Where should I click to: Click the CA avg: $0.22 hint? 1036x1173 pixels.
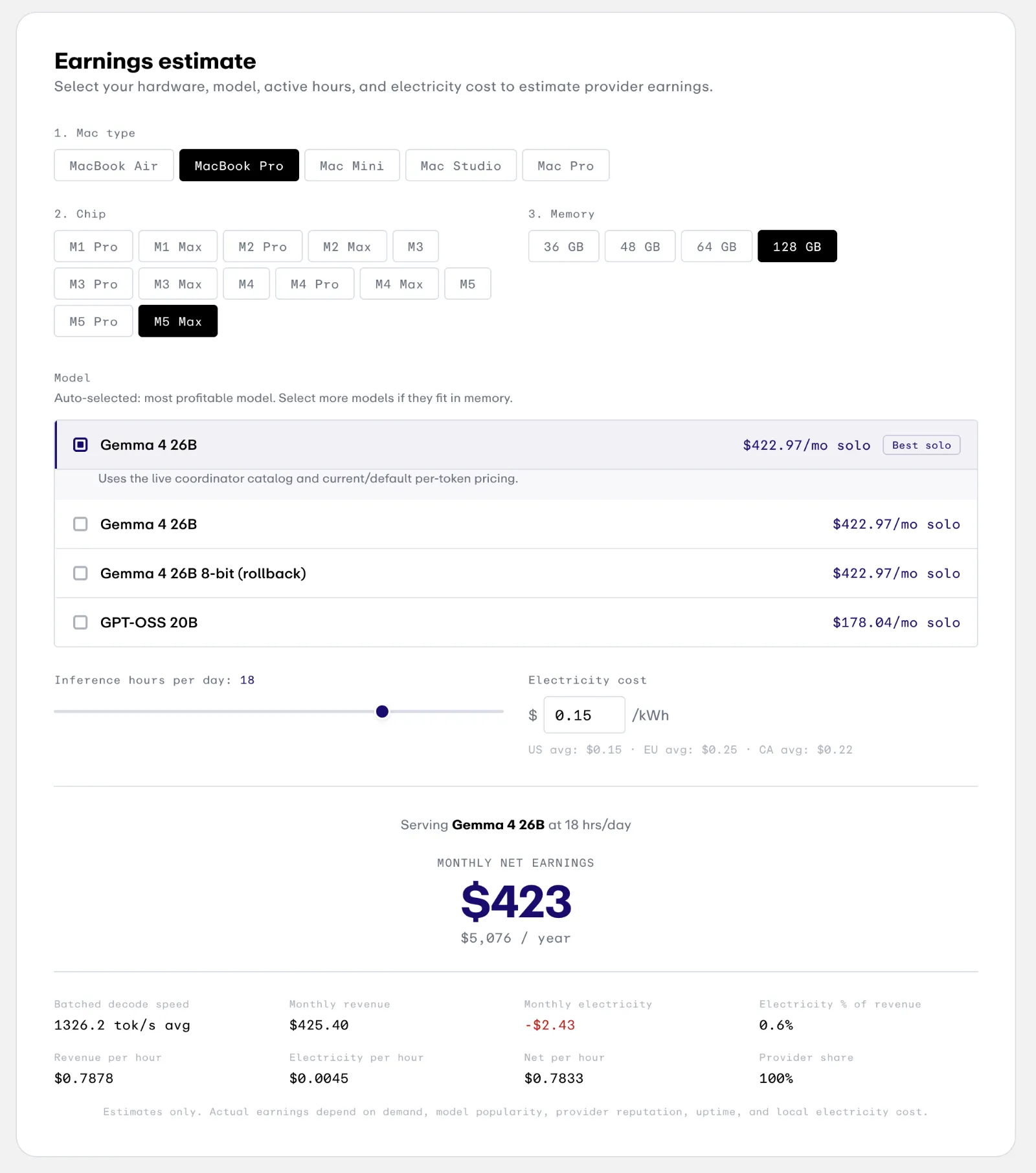806,750
